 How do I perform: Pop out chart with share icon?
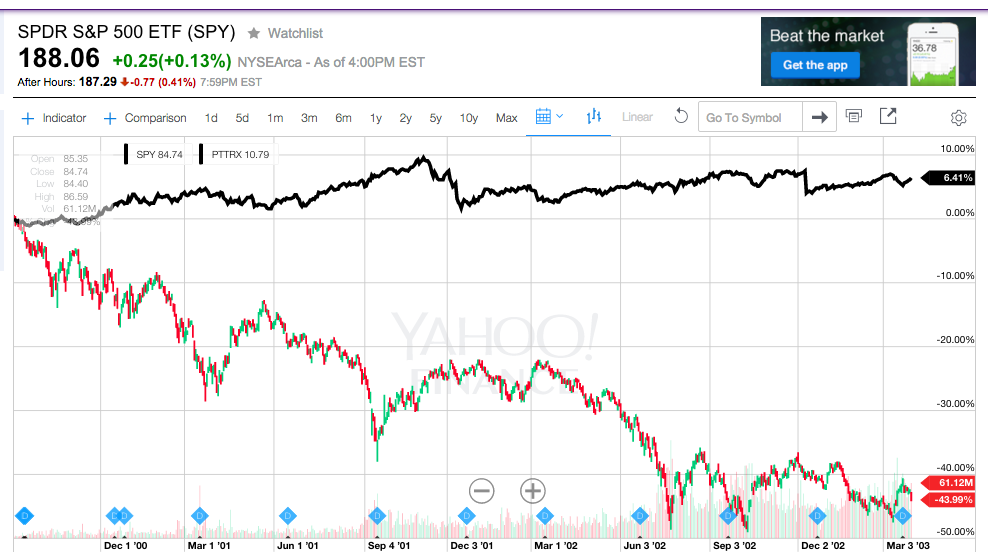pos(888,116)
